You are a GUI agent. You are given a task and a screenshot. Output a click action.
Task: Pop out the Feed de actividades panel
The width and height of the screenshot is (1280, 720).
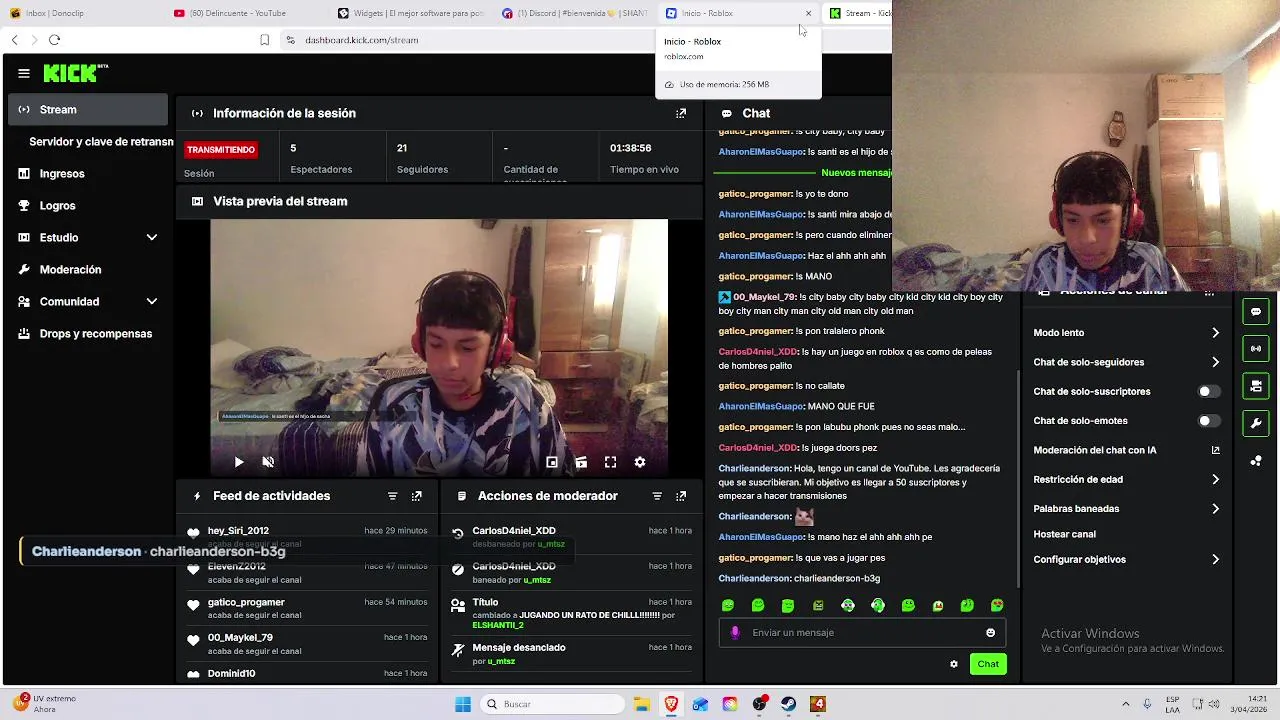click(417, 496)
